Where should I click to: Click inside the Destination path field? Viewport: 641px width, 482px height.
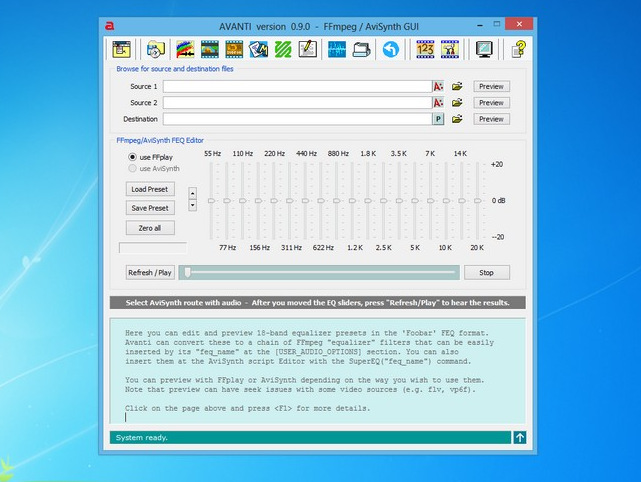click(298, 119)
